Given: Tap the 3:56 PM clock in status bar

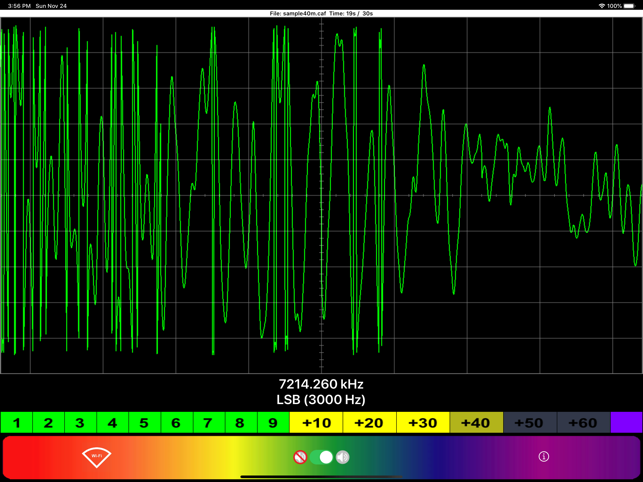Looking at the screenshot, I should pos(19,6).
